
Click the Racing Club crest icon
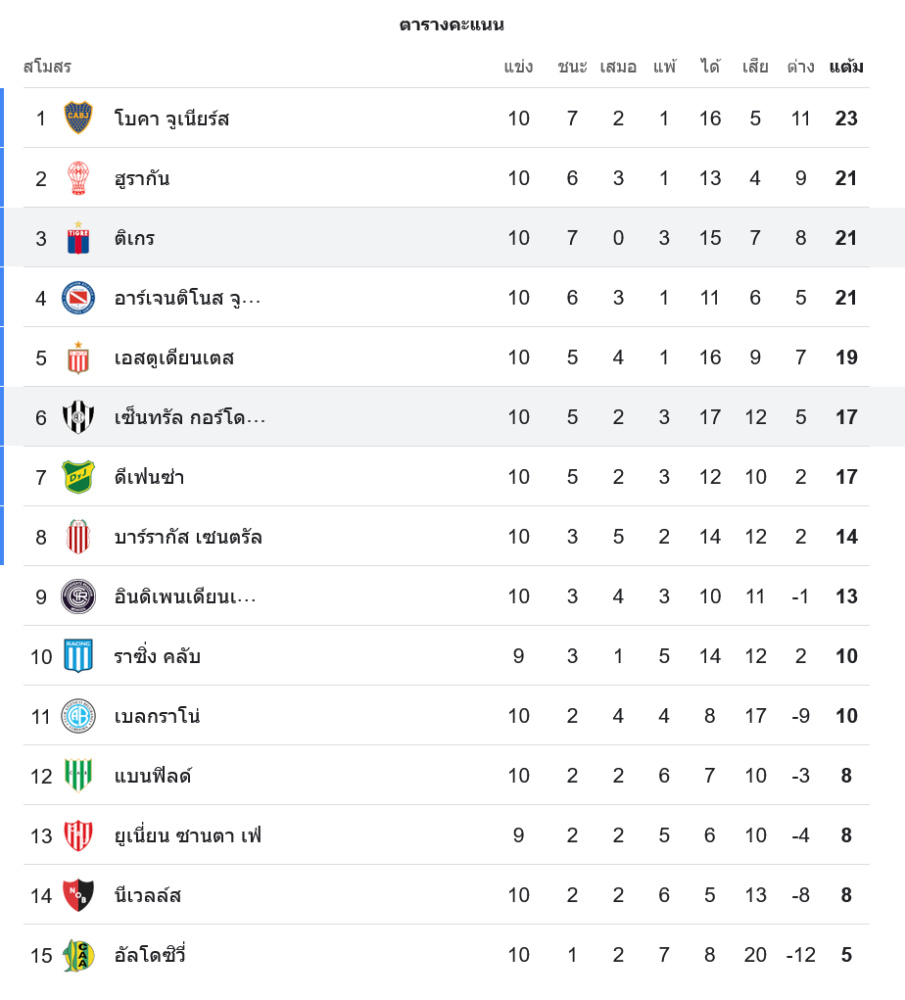pos(78,656)
